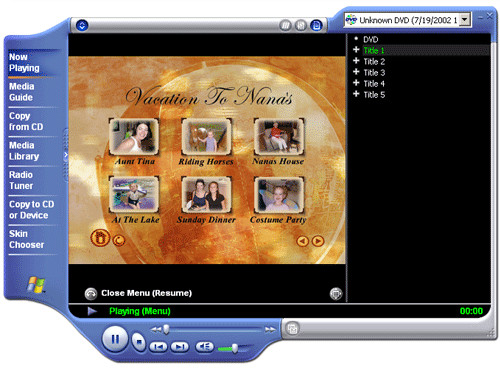
Task: Select the Title 5 text in playlist
Action: coord(374,95)
